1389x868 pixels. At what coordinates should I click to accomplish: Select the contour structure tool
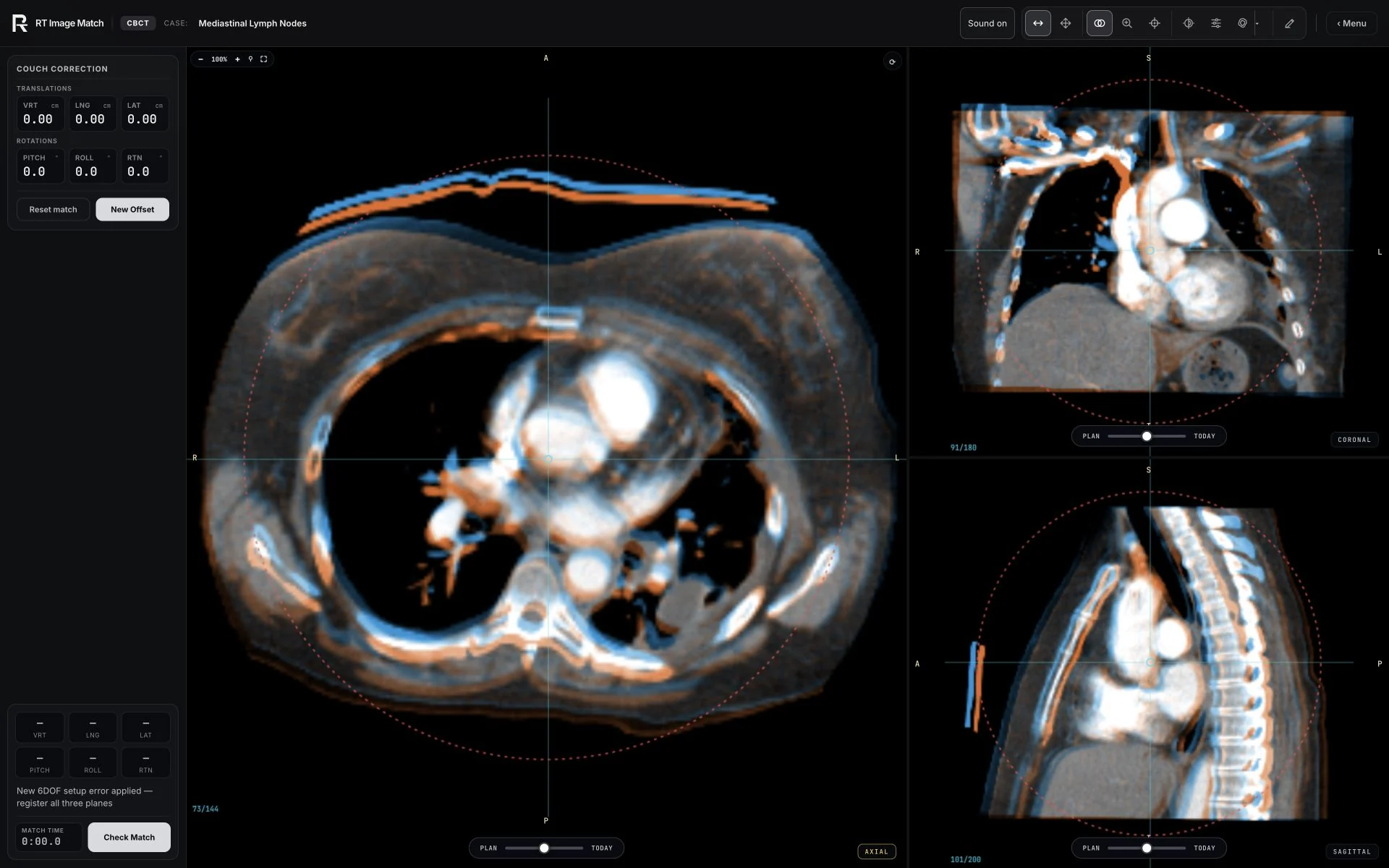coord(1242,23)
